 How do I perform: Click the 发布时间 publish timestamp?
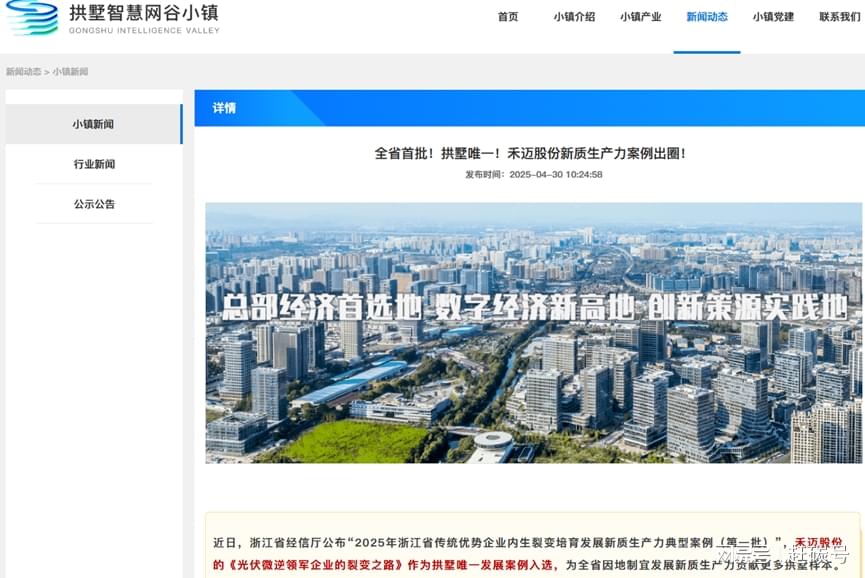533,174
